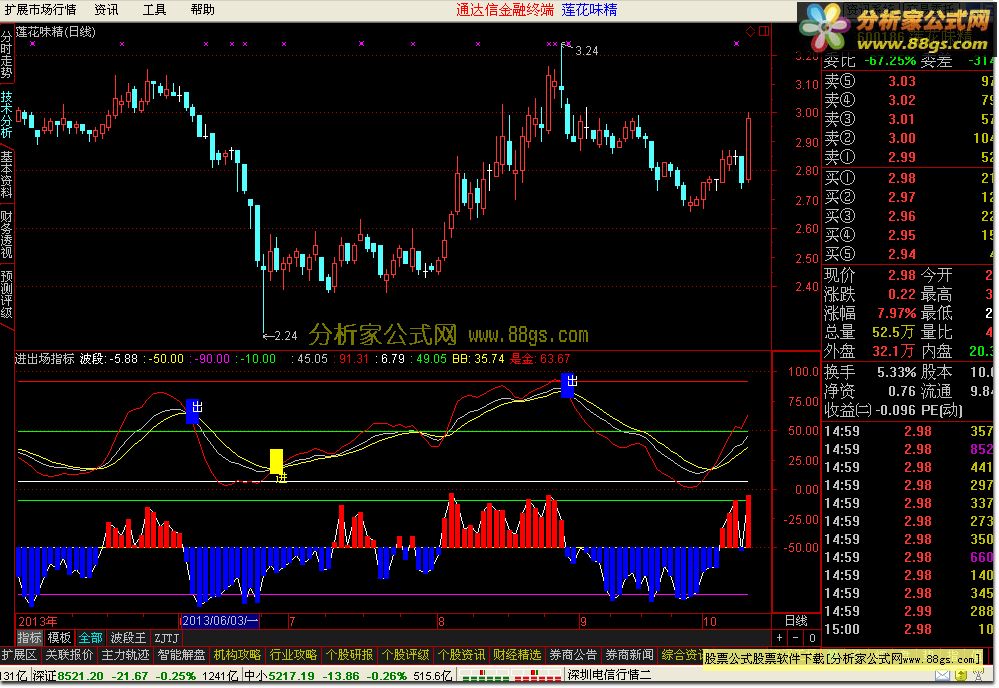Switch to 财务透视 side tab
Viewport: 999px width, 688px height.
tap(6, 234)
